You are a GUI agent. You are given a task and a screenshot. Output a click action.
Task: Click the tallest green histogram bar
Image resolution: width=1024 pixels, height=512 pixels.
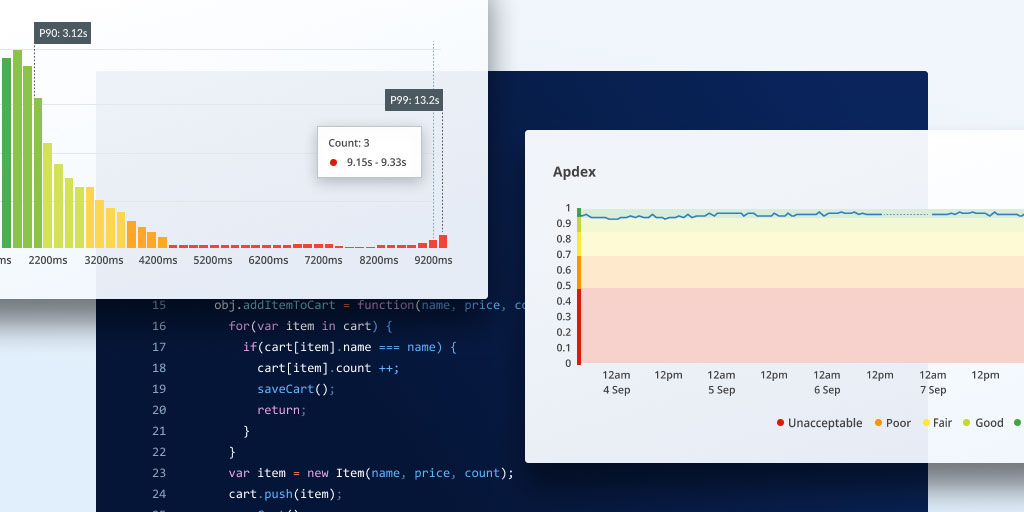(18, 149)
